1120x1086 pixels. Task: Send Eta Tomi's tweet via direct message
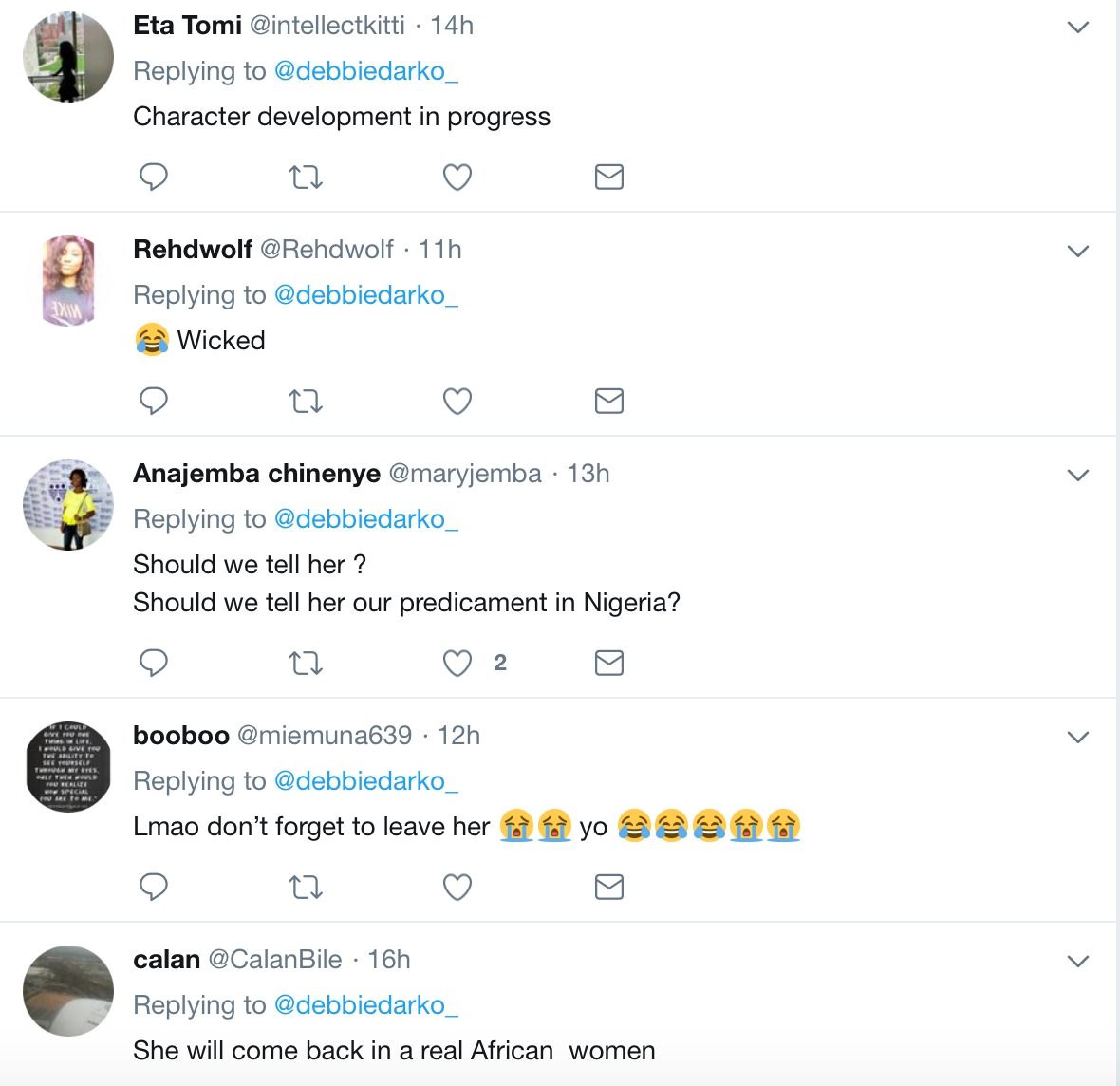pyautogui.click(x=609, y=177)
